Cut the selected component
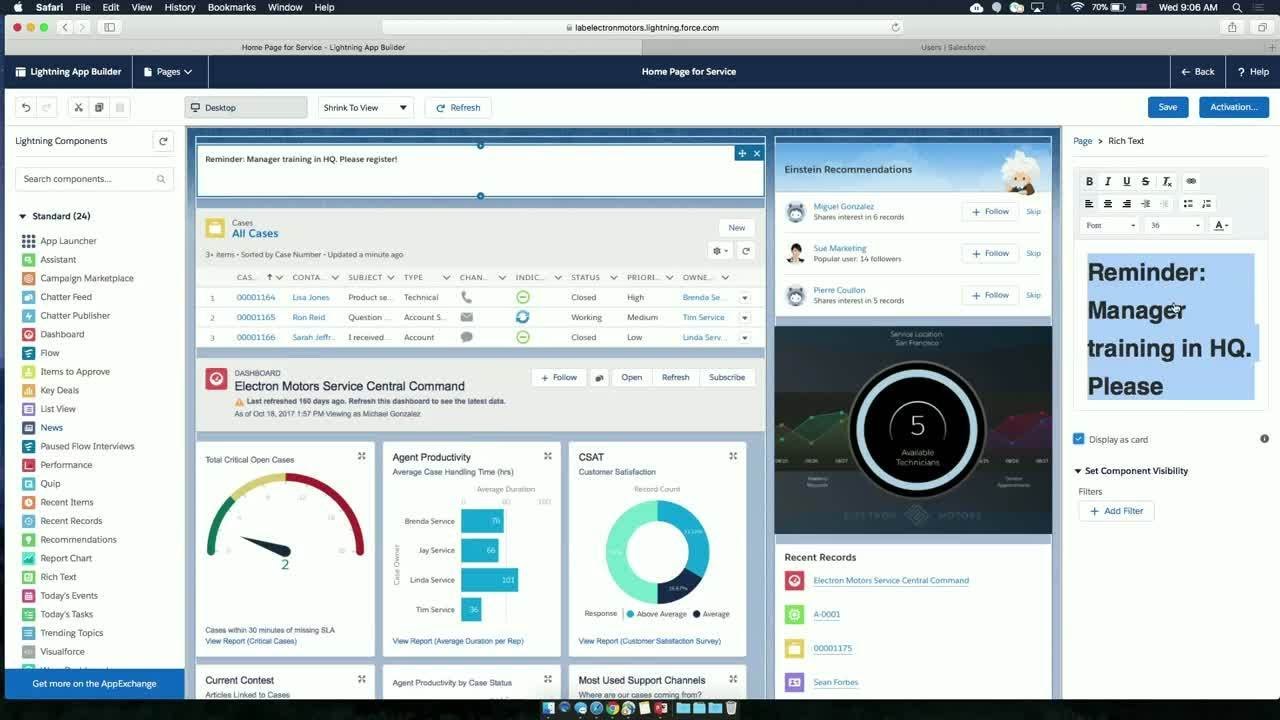 (79, 107)
